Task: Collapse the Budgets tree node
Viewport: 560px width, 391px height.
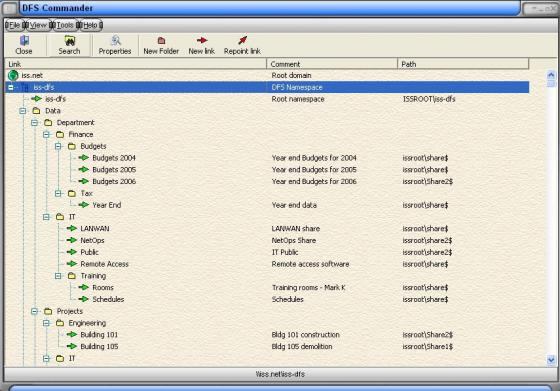Action: [58, 146]
